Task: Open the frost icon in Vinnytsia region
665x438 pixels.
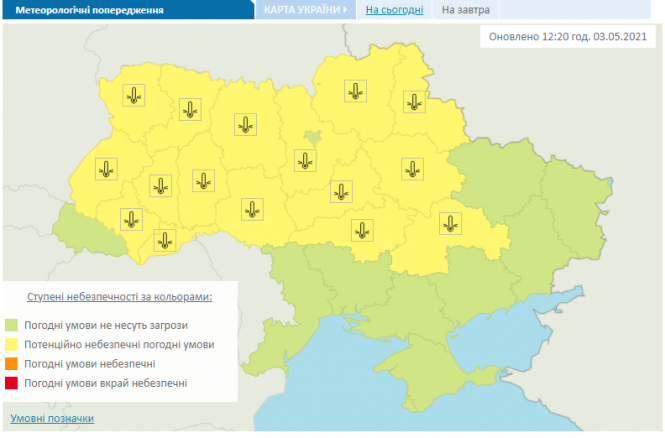Action: 253,210
